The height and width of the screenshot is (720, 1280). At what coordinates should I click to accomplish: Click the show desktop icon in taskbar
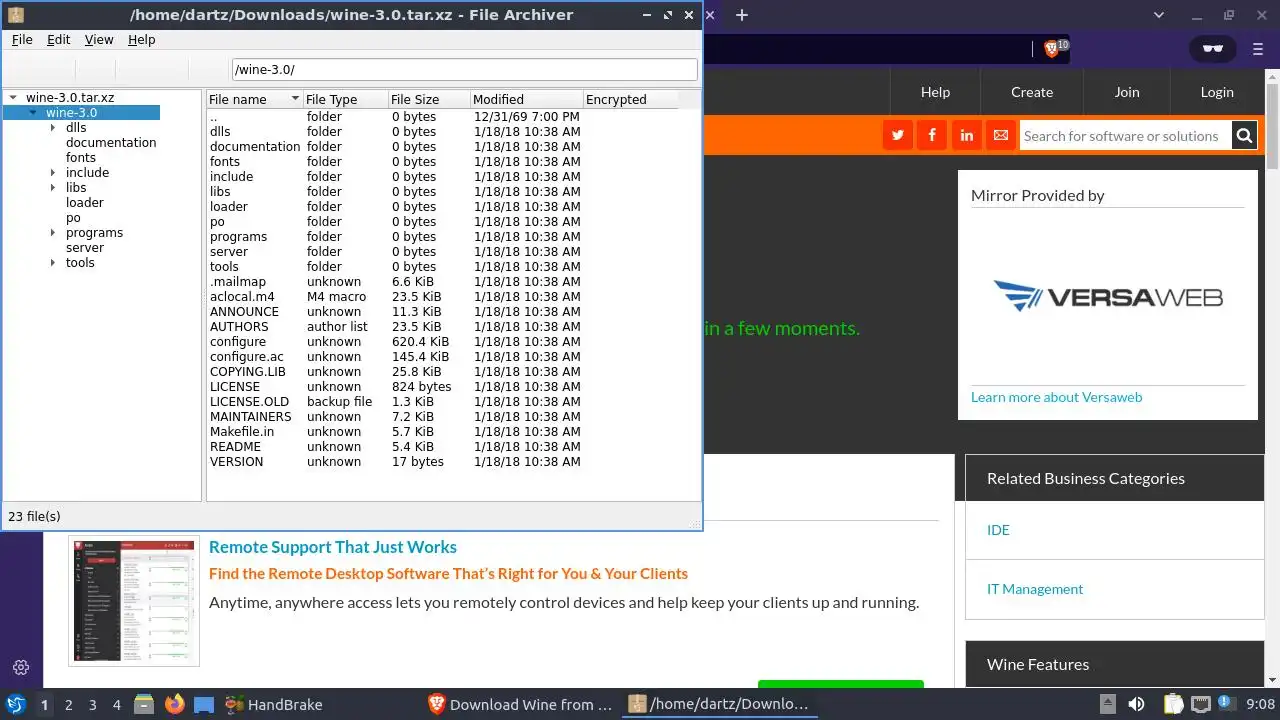point(204,704)
